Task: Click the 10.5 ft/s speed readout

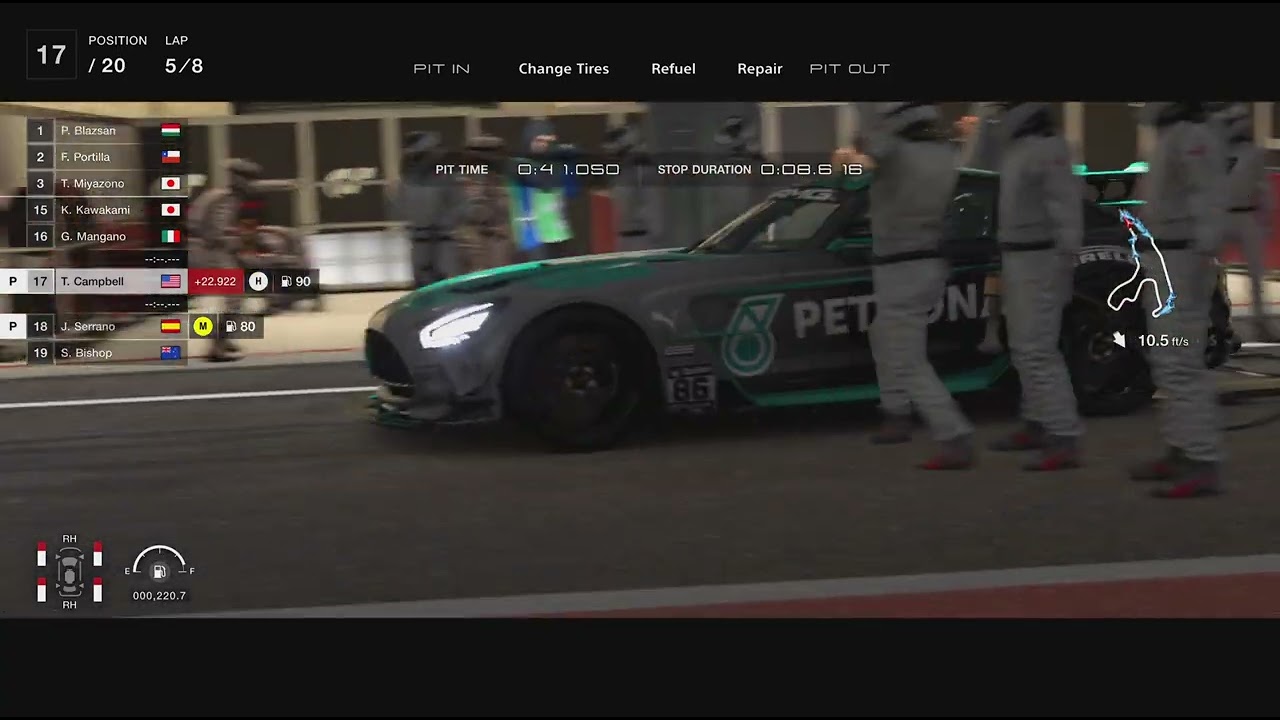Action: [1163, 341]
